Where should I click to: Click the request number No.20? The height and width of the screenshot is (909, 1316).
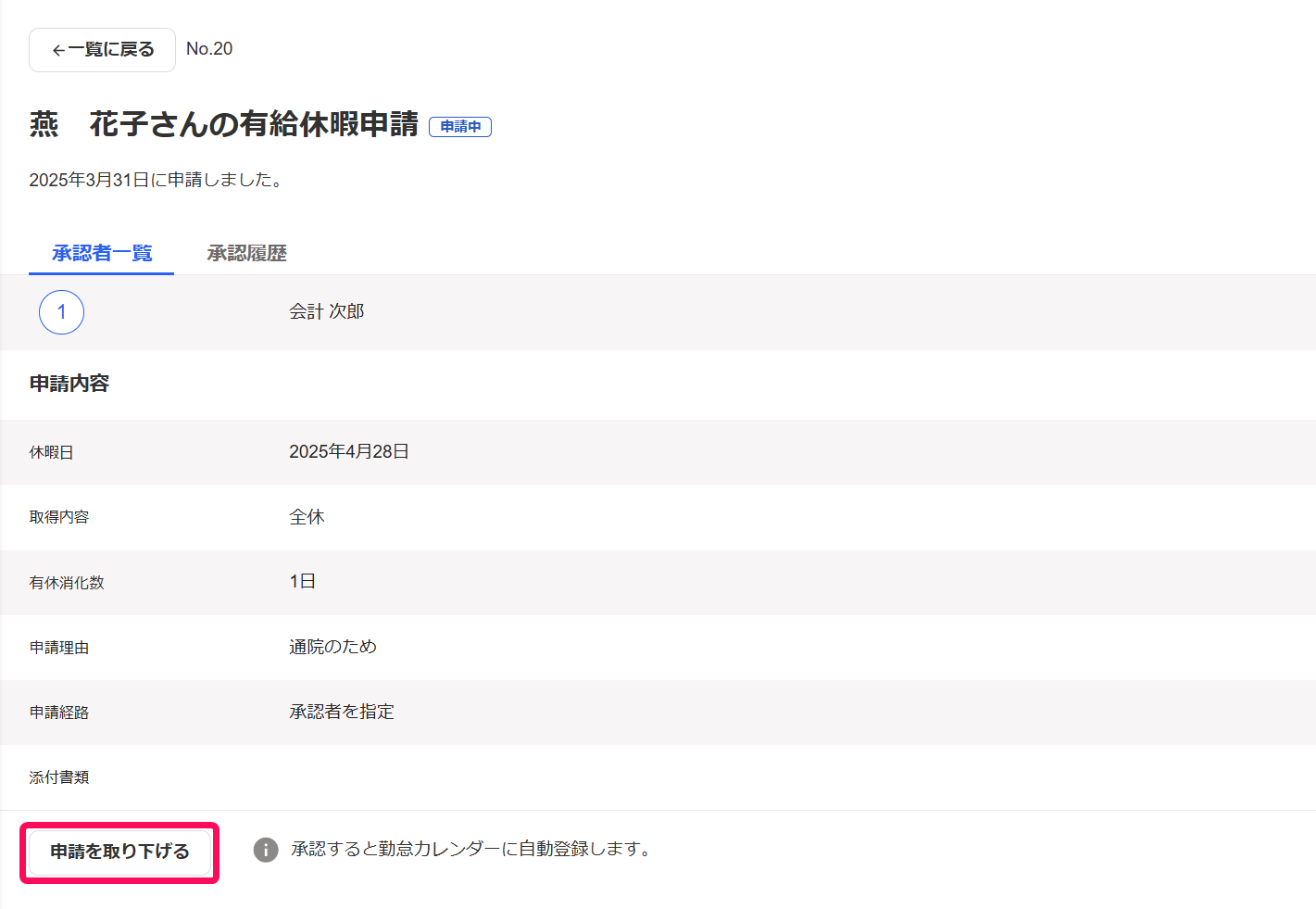click(x=209, y=49)
